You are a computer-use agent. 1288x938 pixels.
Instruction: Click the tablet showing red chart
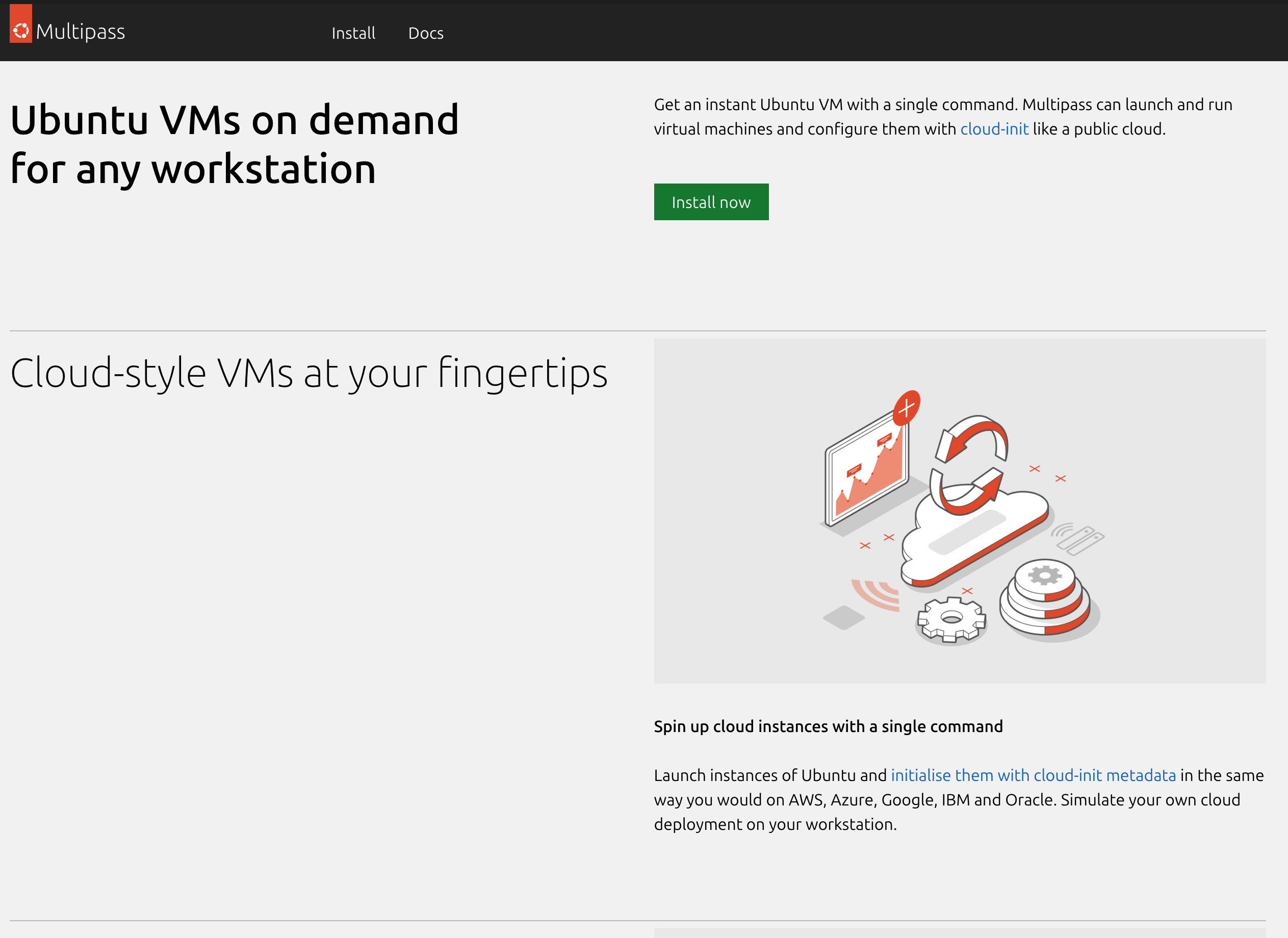coord(868,471)
